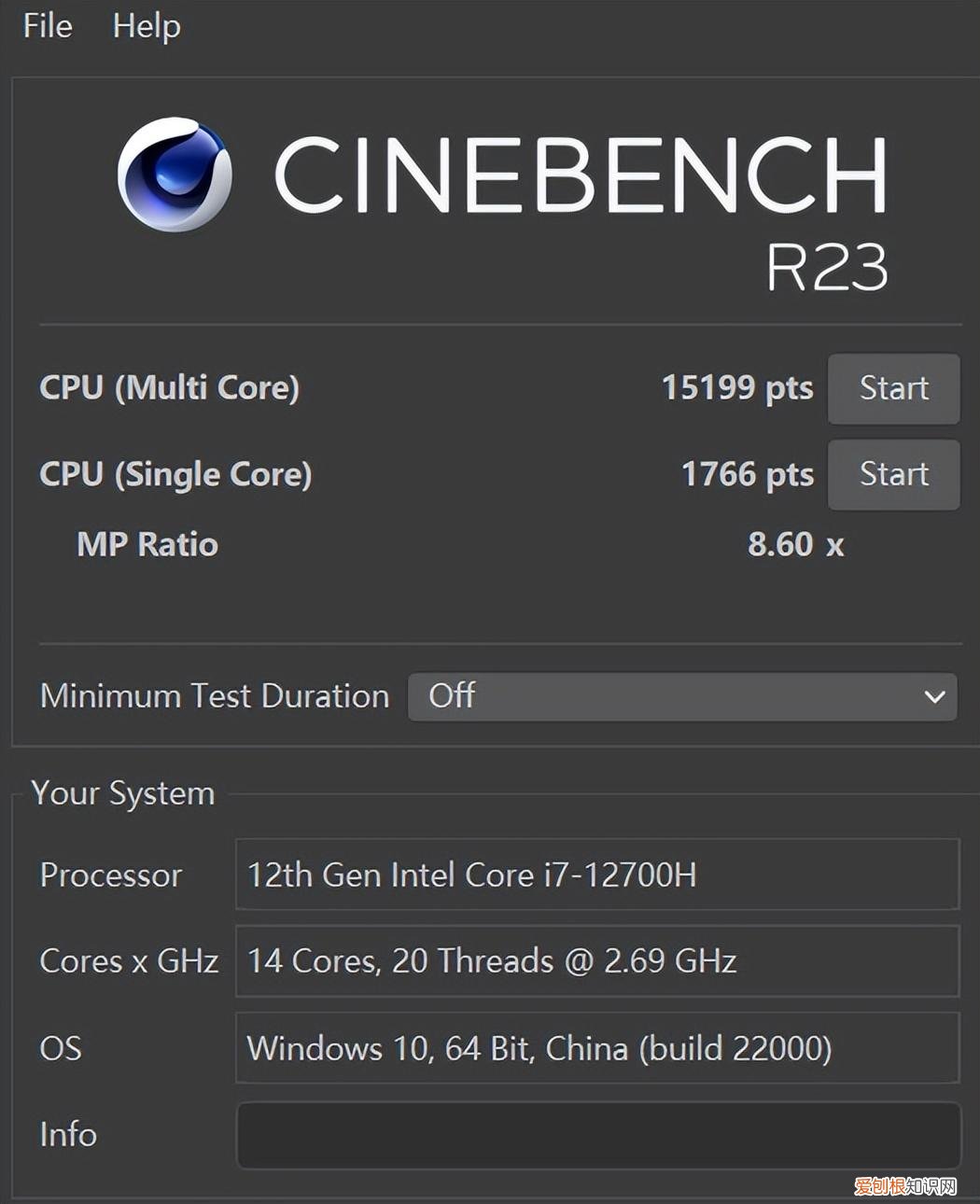Click the CPU (Single Core) label
This screenshot has height=1204, width=980.
[175, 474]
